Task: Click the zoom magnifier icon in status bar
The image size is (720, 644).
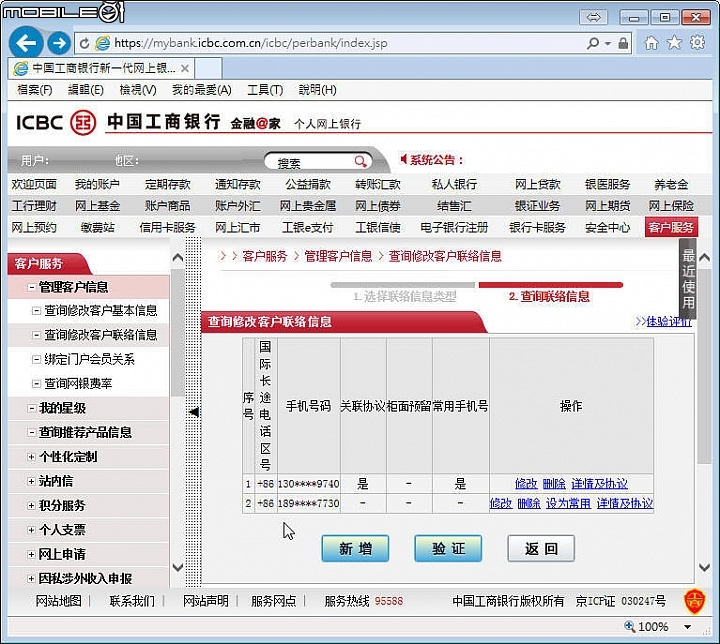Action: click(629, 626)
